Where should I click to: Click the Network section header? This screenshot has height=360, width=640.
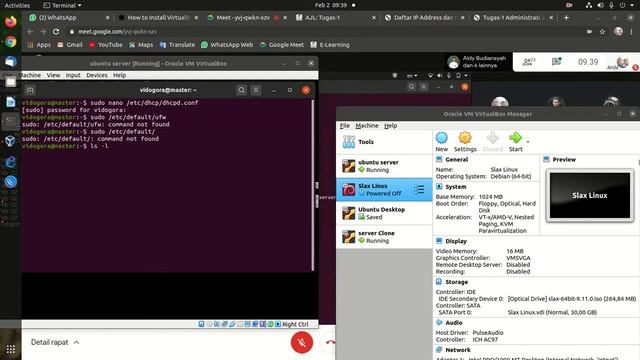pos(458,350)
